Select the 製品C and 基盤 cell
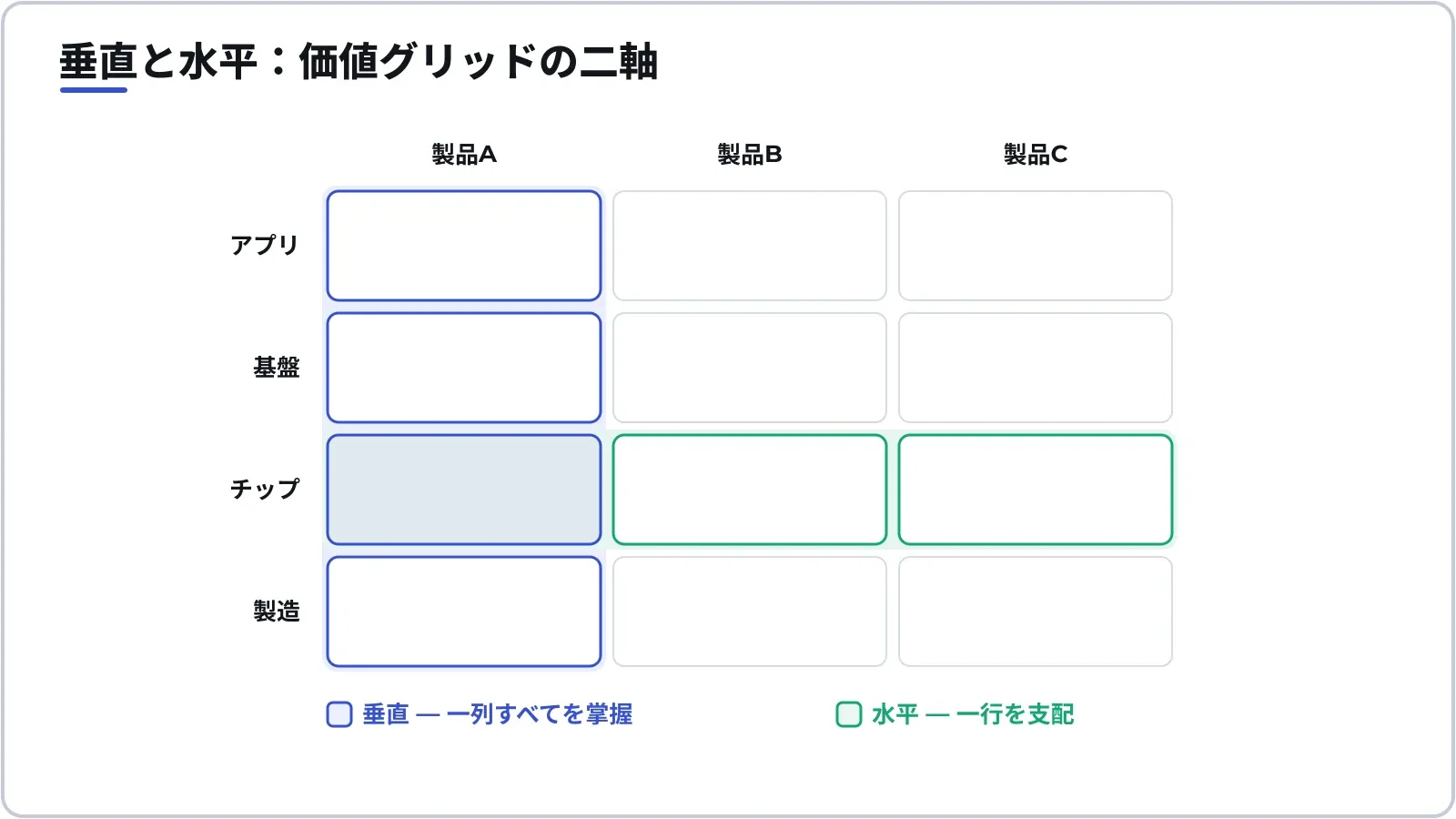Screen dimensions: 1456x819 [x=1036, y=368]
